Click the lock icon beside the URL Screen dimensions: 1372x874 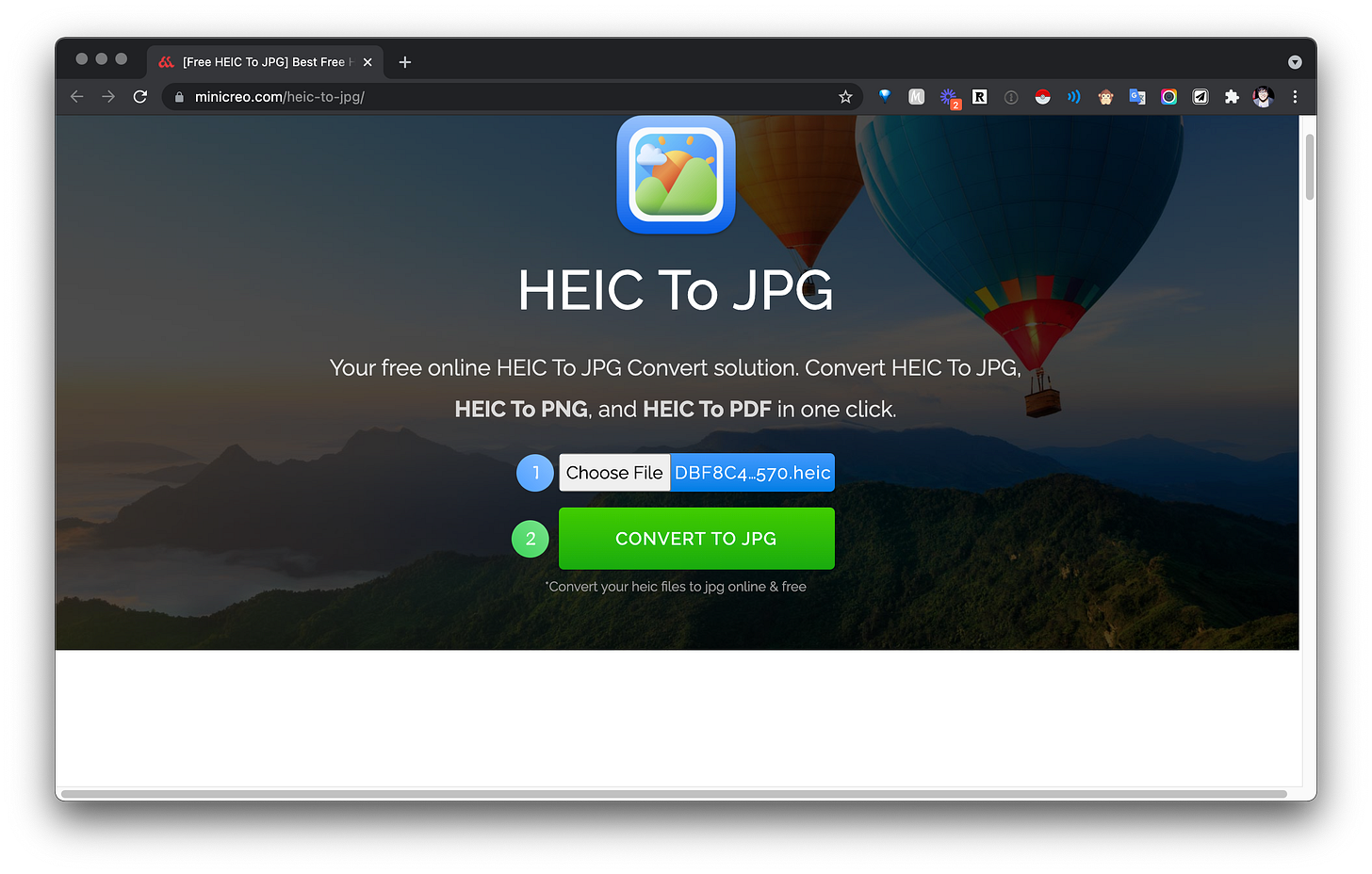[179, 97]
